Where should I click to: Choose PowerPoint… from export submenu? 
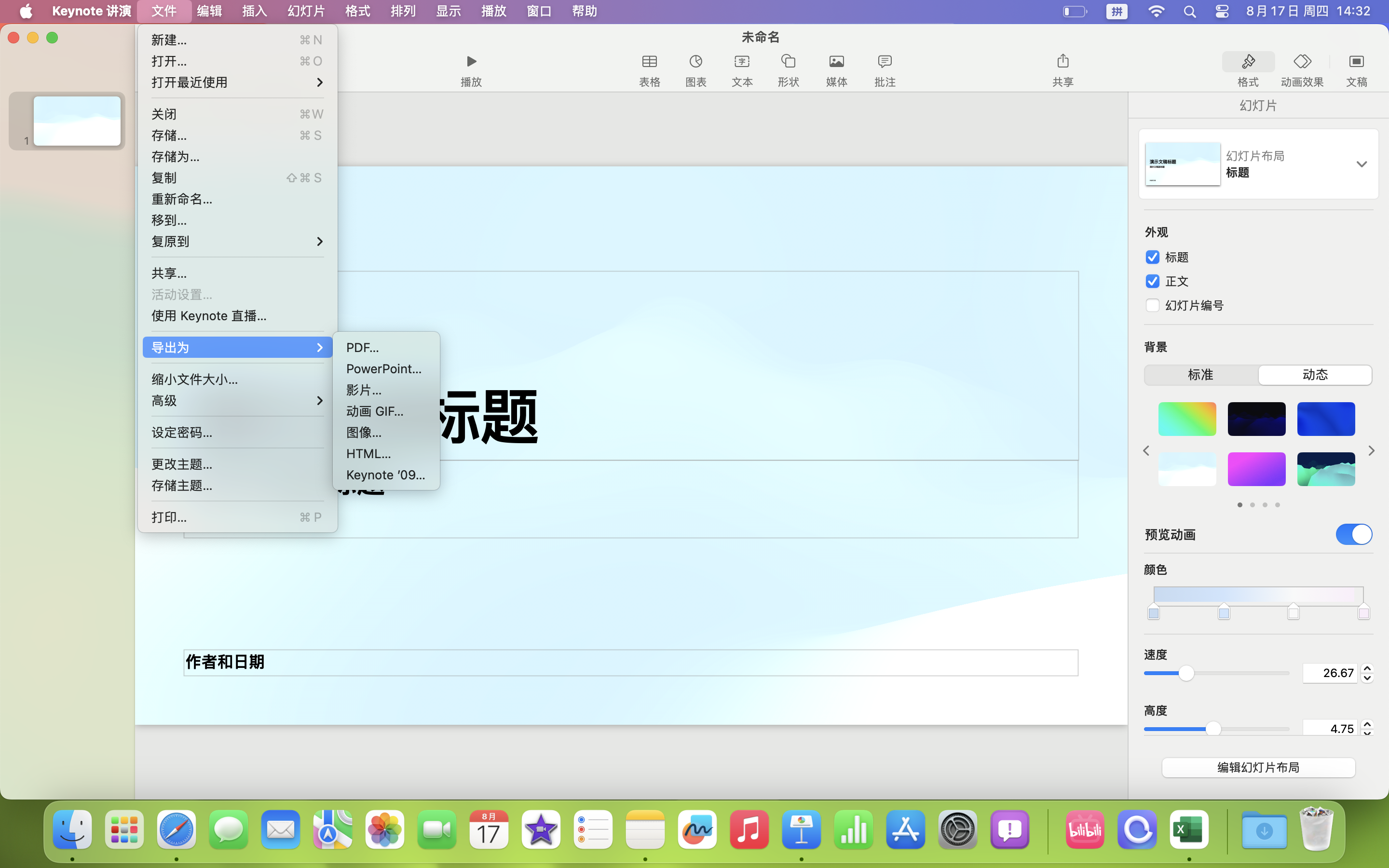(x=383, y=368)
